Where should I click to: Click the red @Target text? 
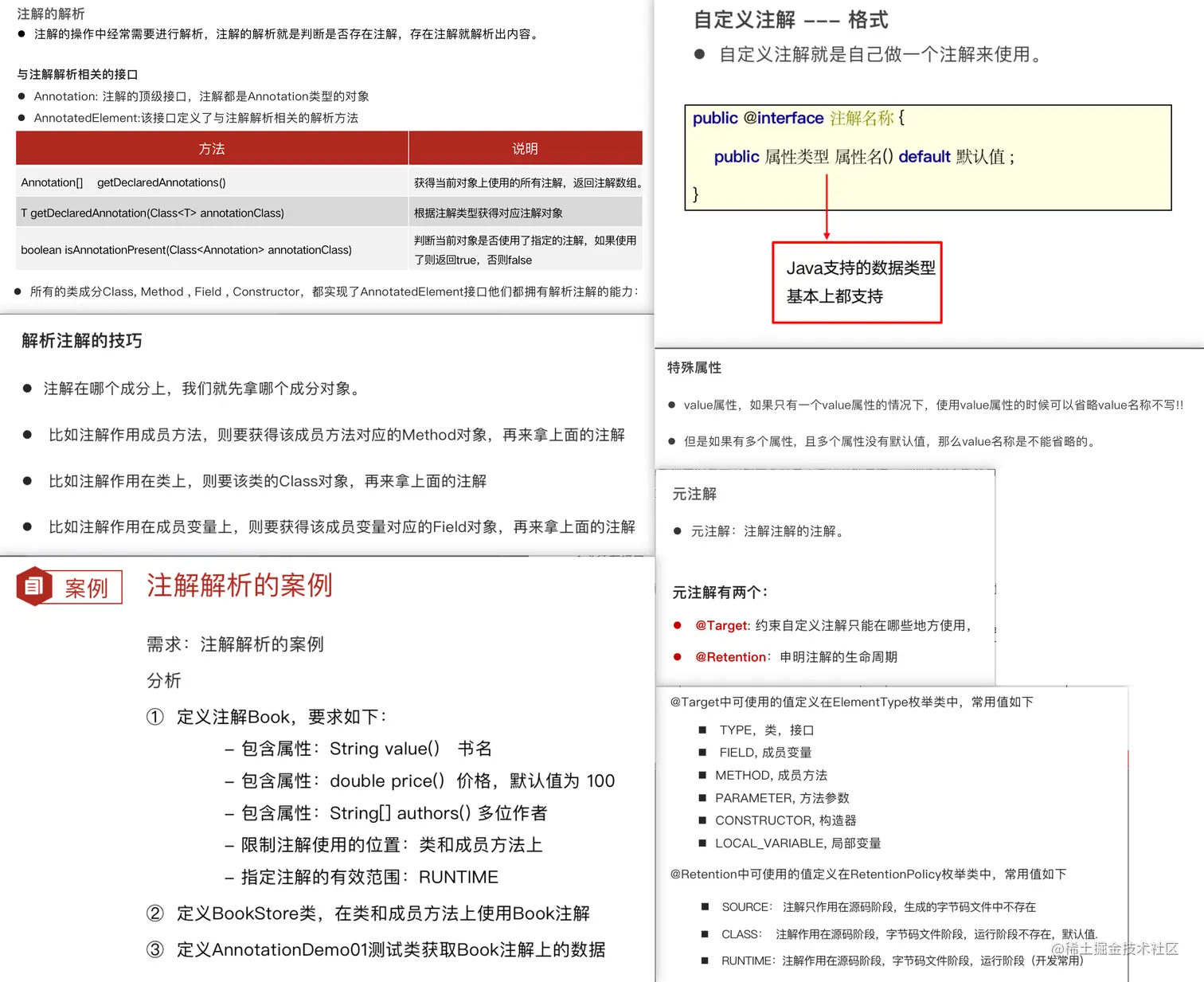pyautogui.click(x=721, y=625)
